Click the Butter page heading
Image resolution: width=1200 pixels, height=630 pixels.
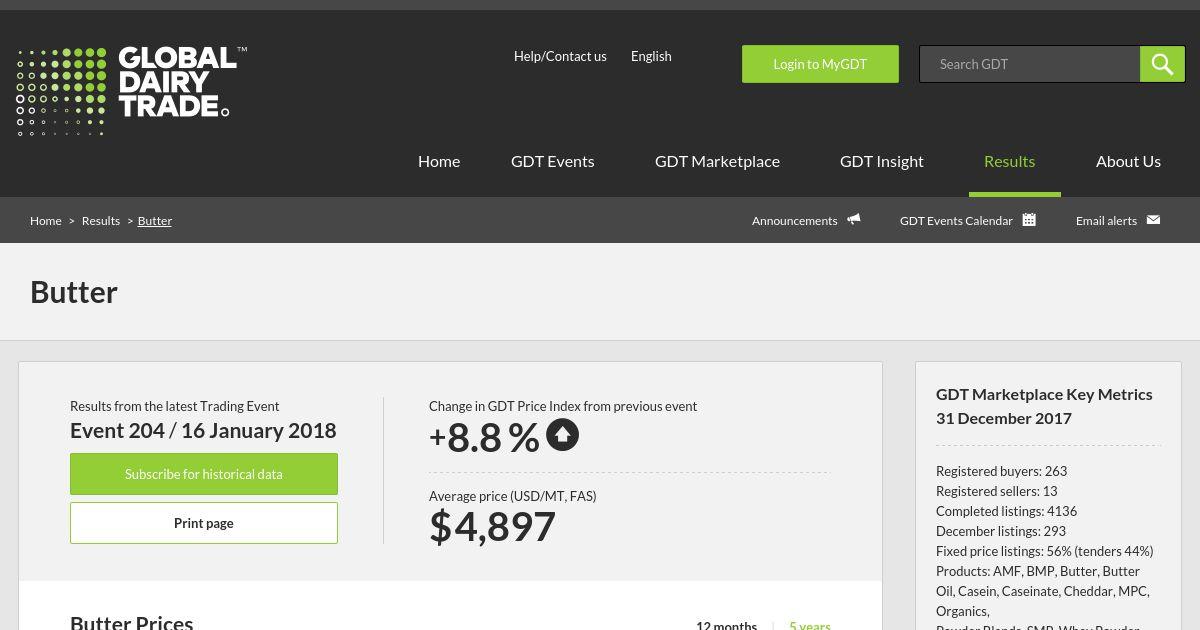(x=74, y=292)
